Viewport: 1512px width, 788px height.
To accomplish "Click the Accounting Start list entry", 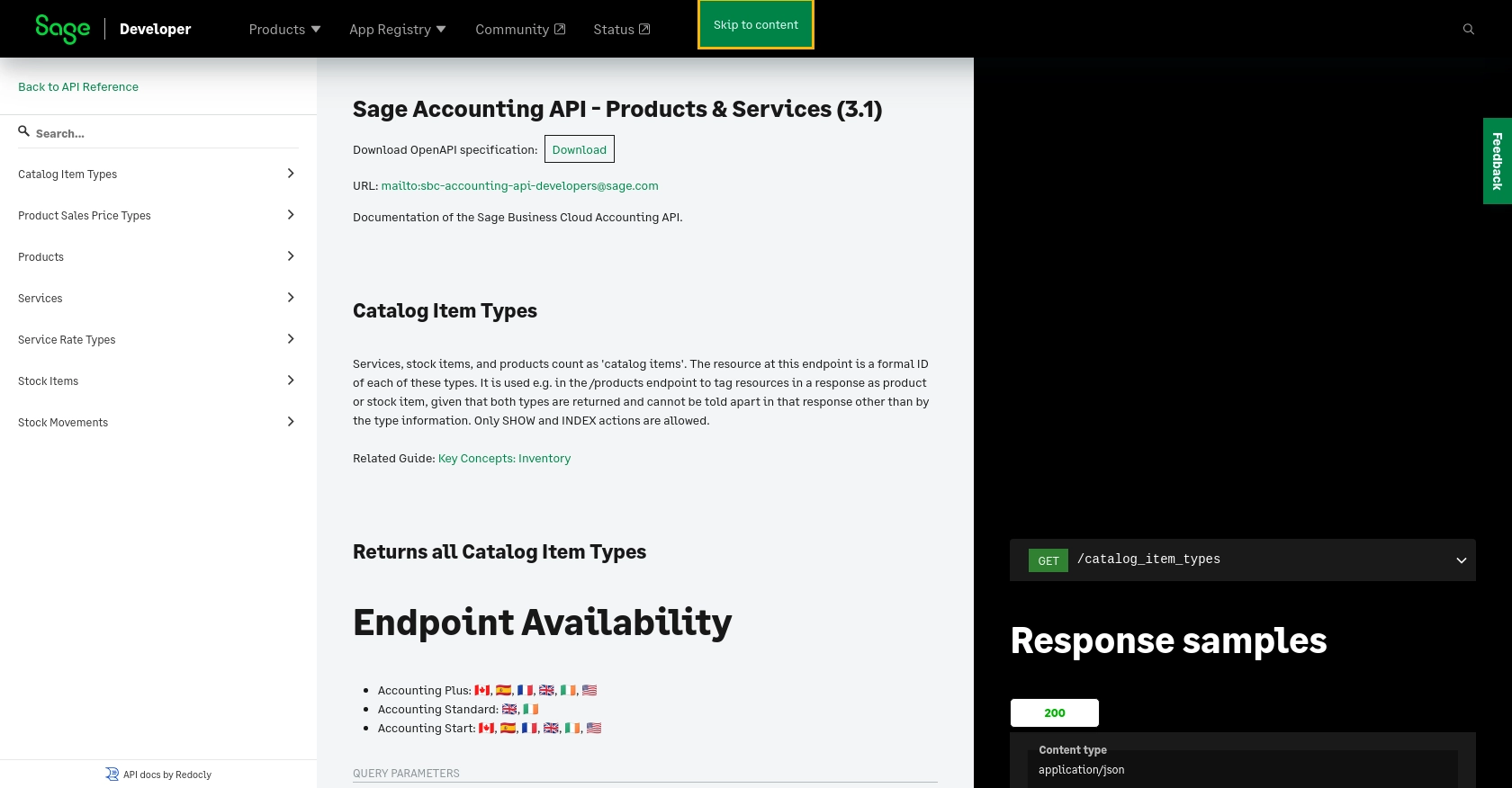I will (x=490, y=729).
